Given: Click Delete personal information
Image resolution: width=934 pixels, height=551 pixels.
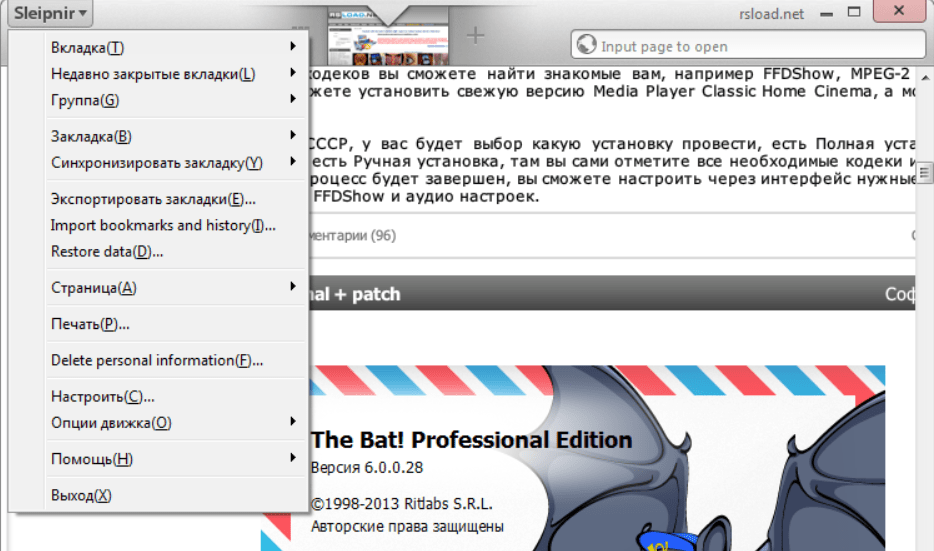Looking at the screenshot, I should pos(156,360).
